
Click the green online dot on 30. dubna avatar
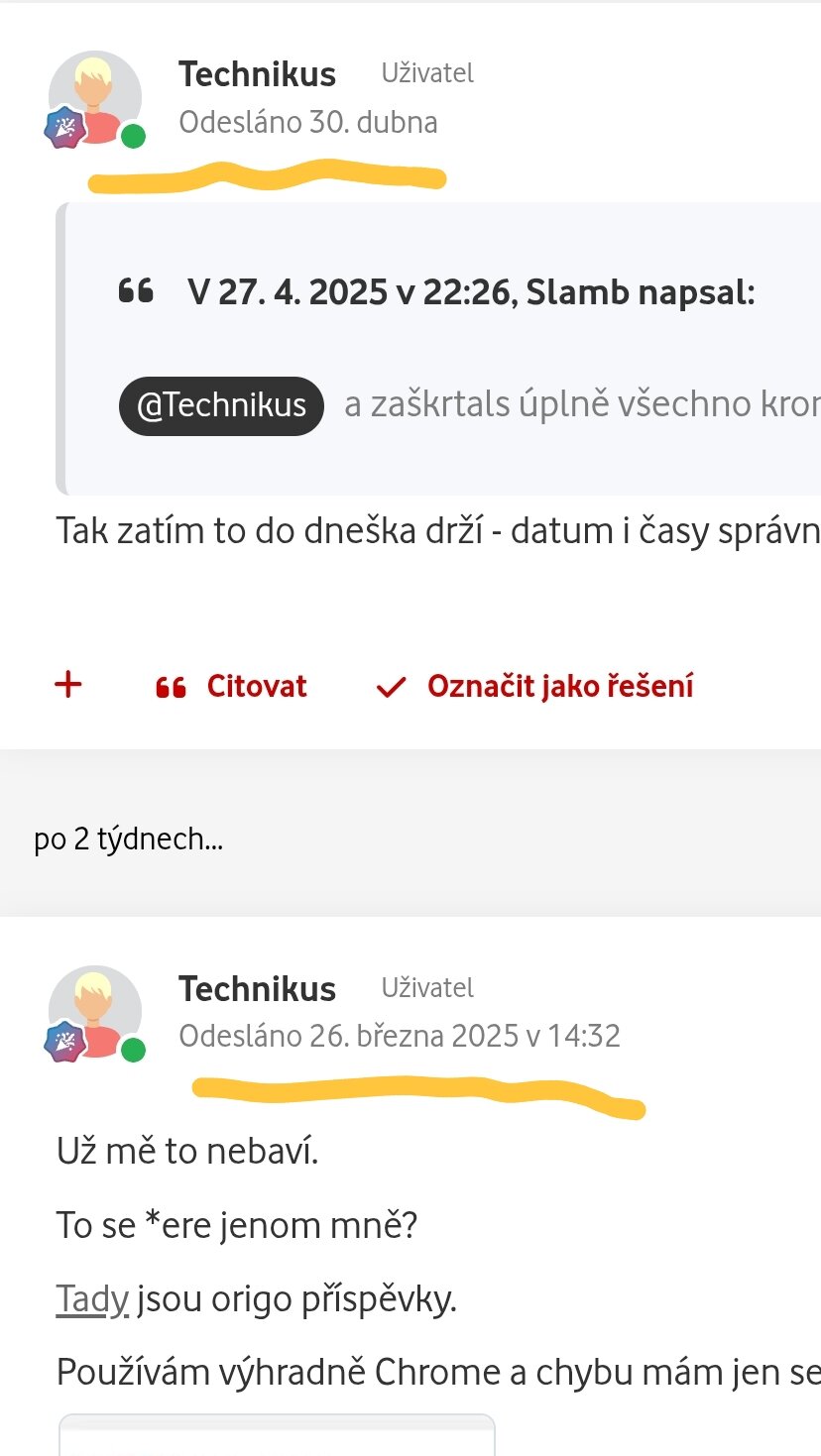[133, 136]
